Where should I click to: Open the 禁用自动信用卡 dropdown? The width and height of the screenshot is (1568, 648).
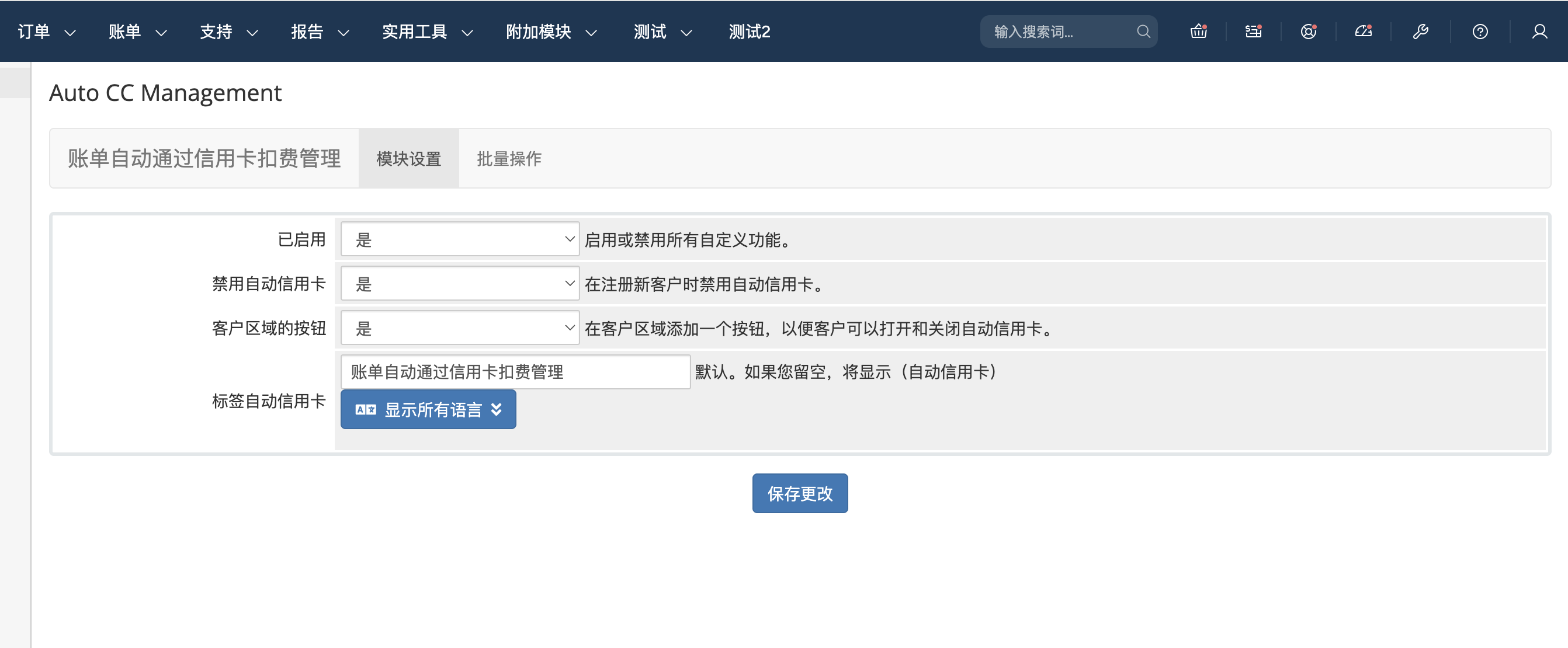pos(460,284)
